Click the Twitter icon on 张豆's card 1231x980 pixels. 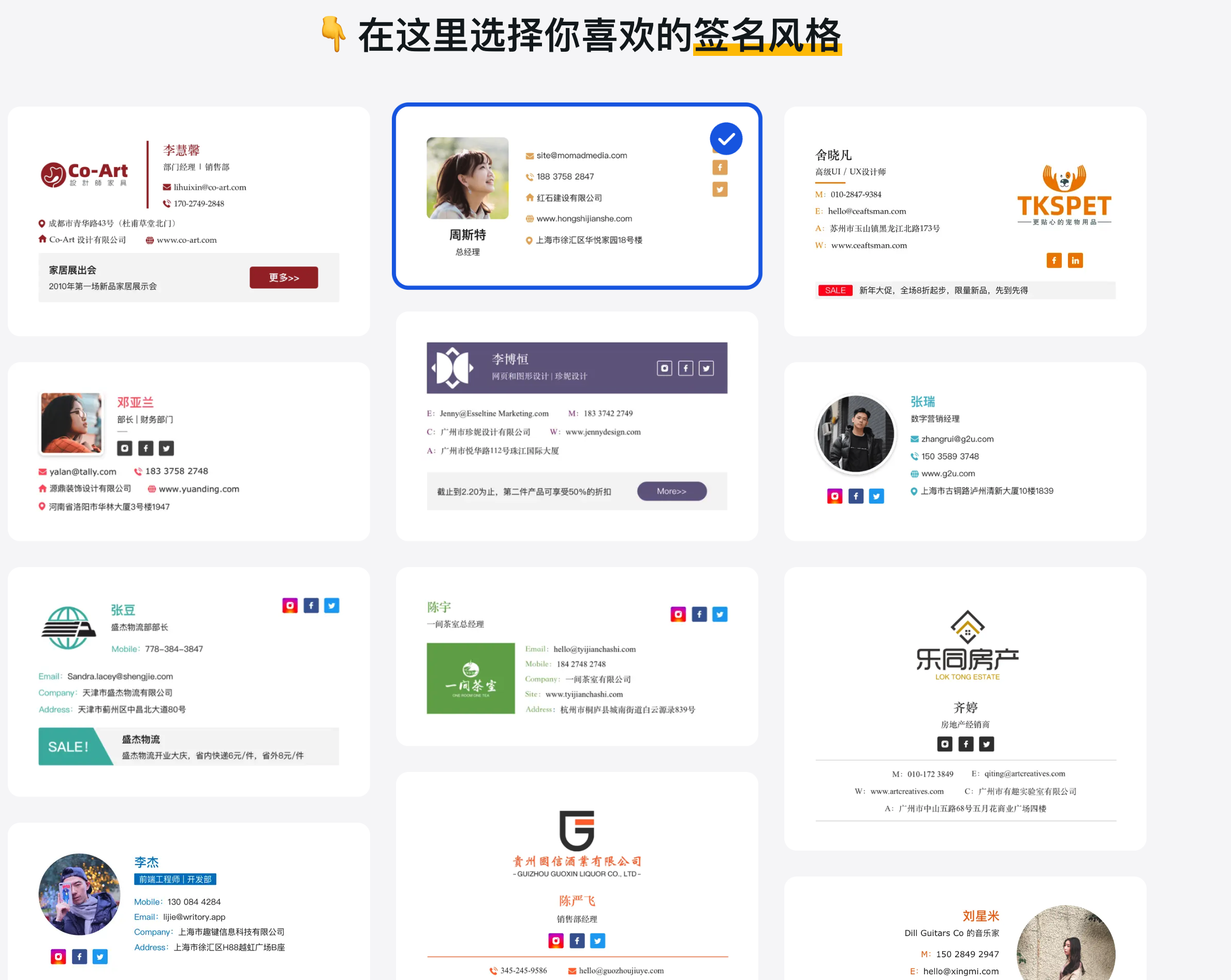(x=331, y=605)
